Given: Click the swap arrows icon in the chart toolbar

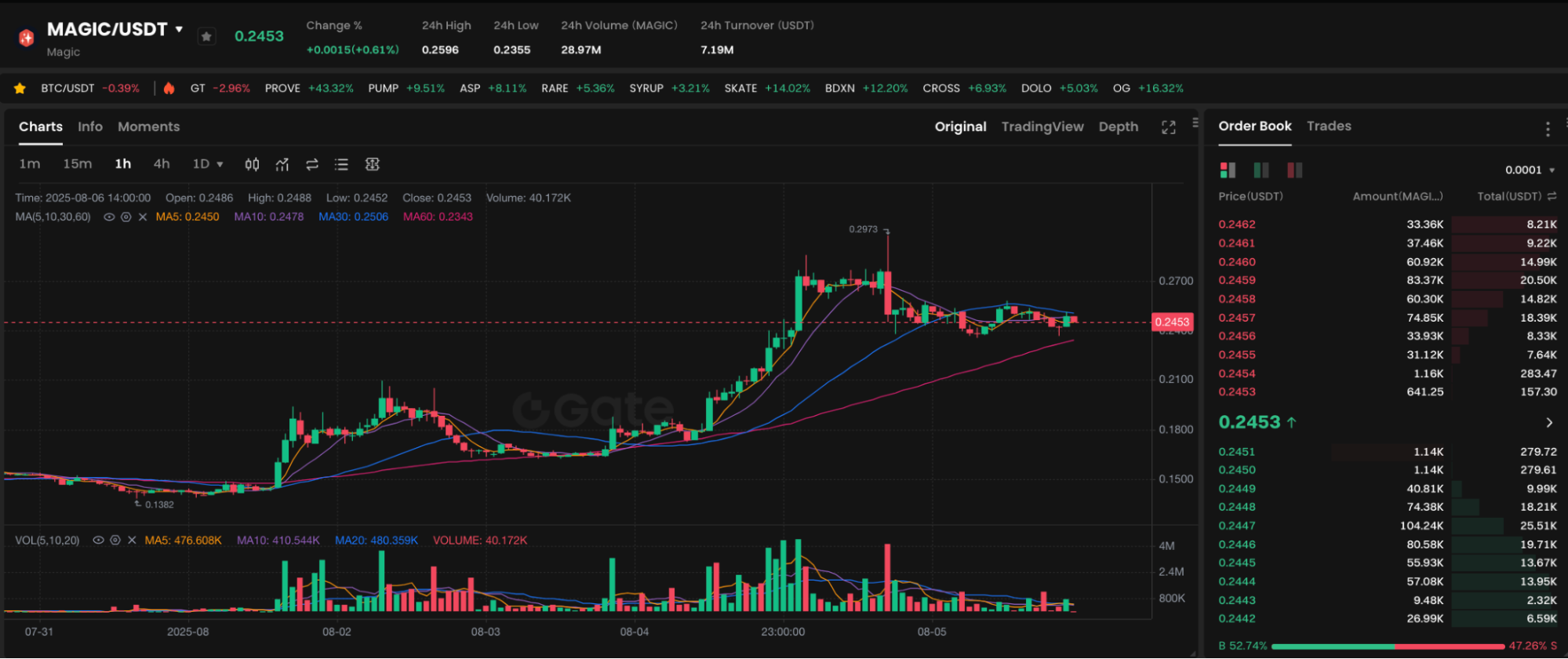Looking at the screenshot, I should pyautogui.click(x=312, y=164).
